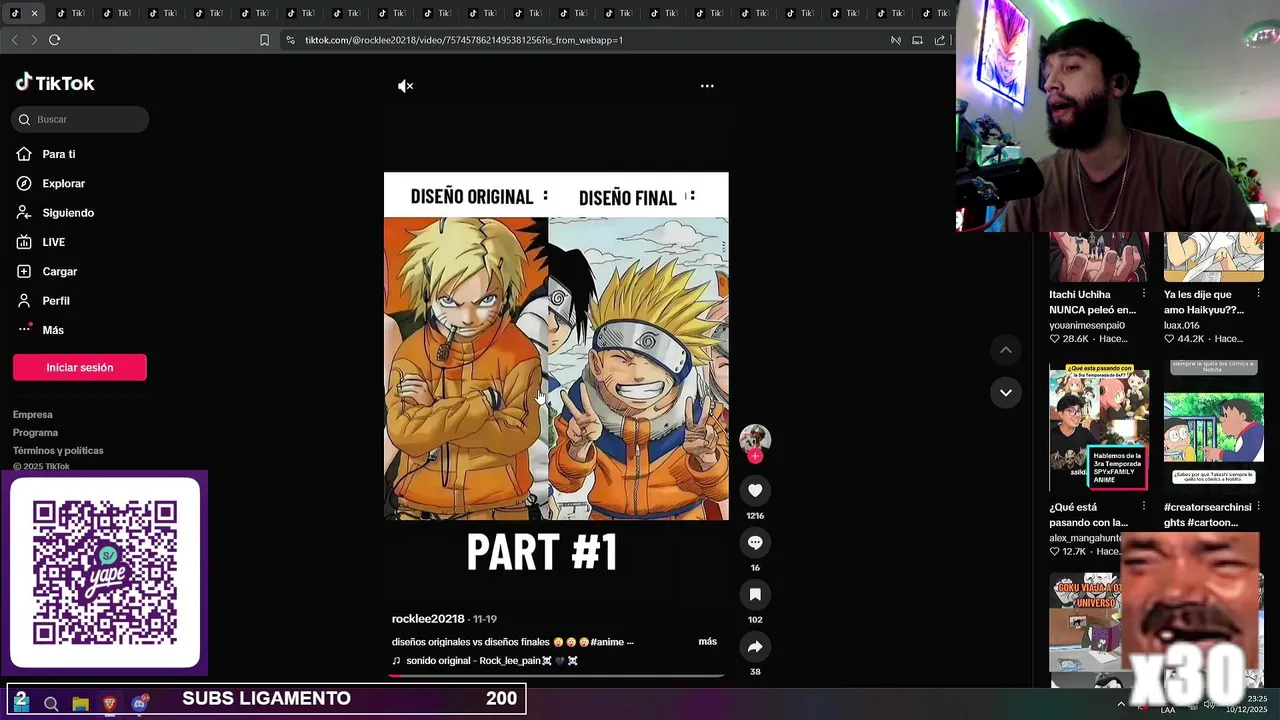Click the tiktok.com URL address bar
Viewport: 1280px width, 720px height.
pos(464,40)
